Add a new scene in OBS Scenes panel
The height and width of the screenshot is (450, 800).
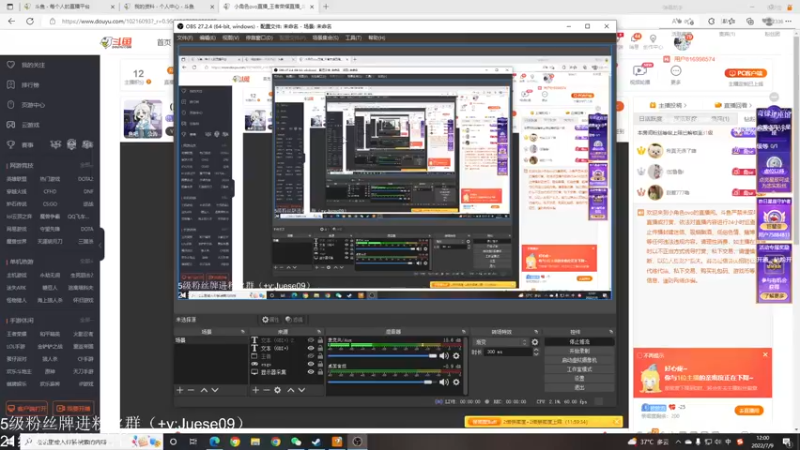[180, 390]
